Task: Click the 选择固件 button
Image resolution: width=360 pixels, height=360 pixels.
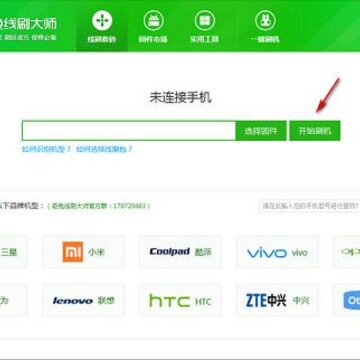Action: (x=261, y=131)
